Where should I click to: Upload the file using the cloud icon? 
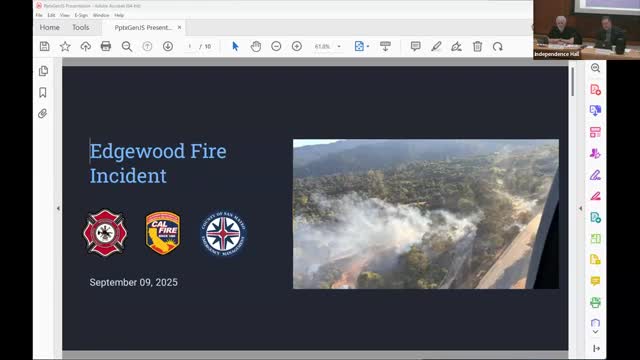[85, 47]
